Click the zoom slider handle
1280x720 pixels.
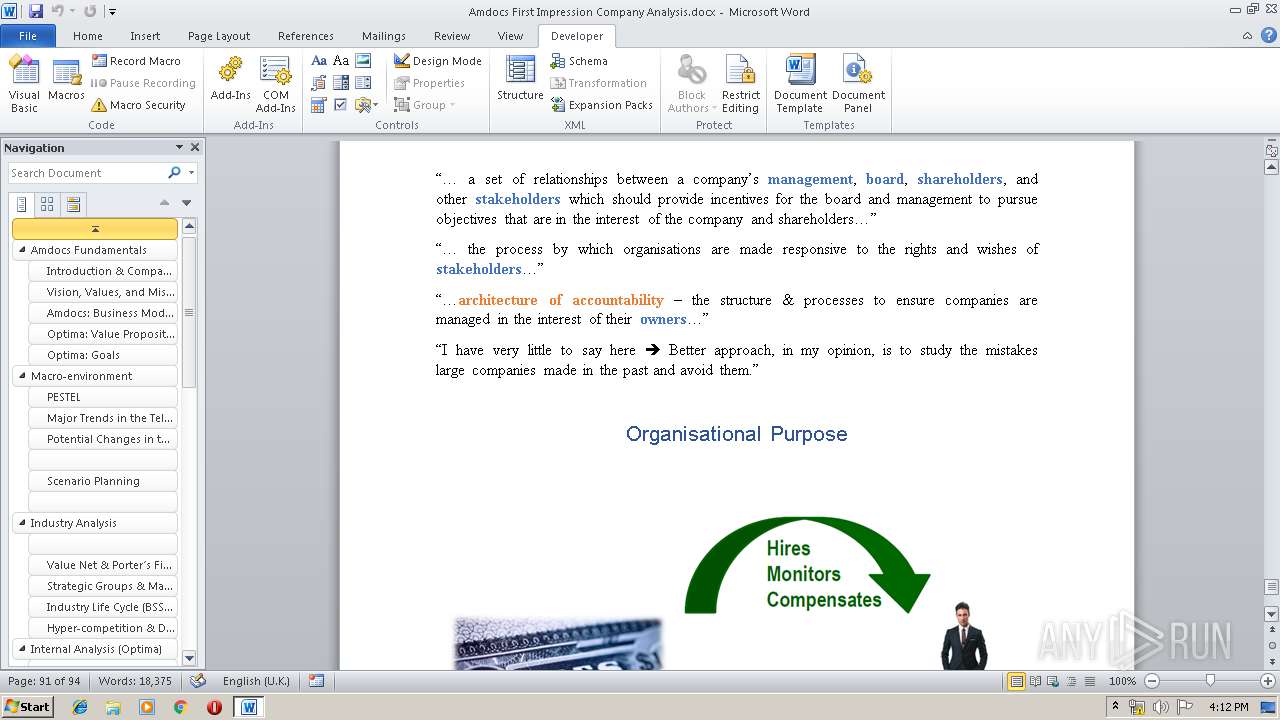pyautogui.click(x=1210, y=681)
